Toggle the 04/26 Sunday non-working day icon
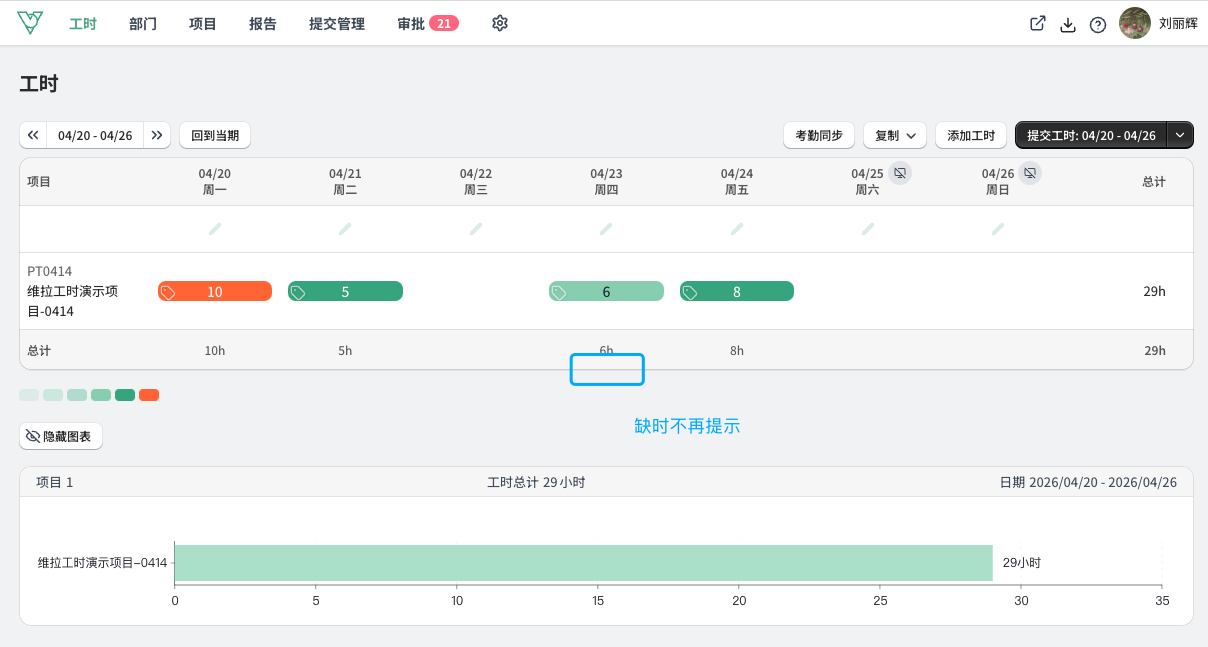This screenshot has height=647, width=1208. tap(1030, 173)
